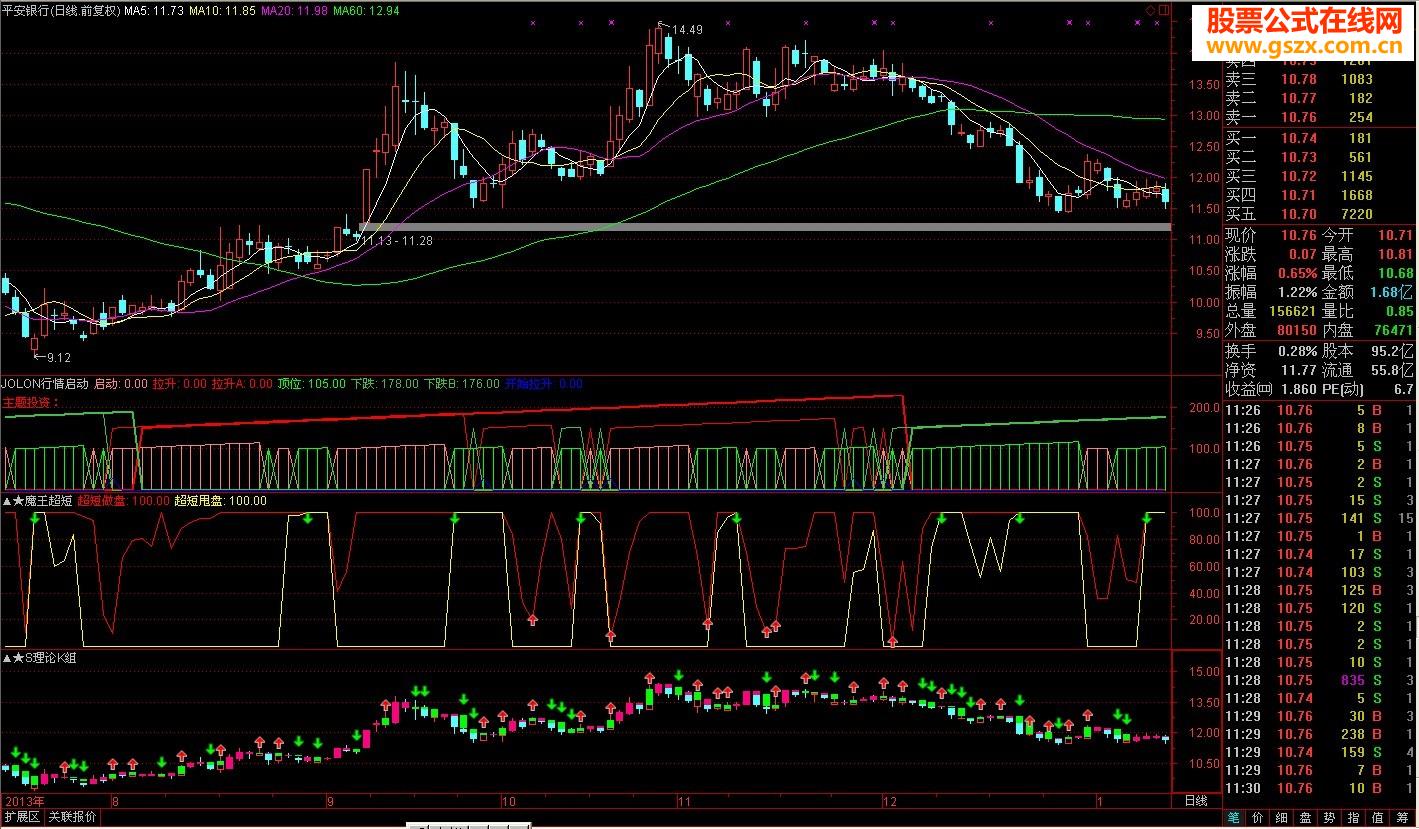Select the 笔 tab in the quote panel
This screenshot has width=1419, height=829.
point(1233,818)
